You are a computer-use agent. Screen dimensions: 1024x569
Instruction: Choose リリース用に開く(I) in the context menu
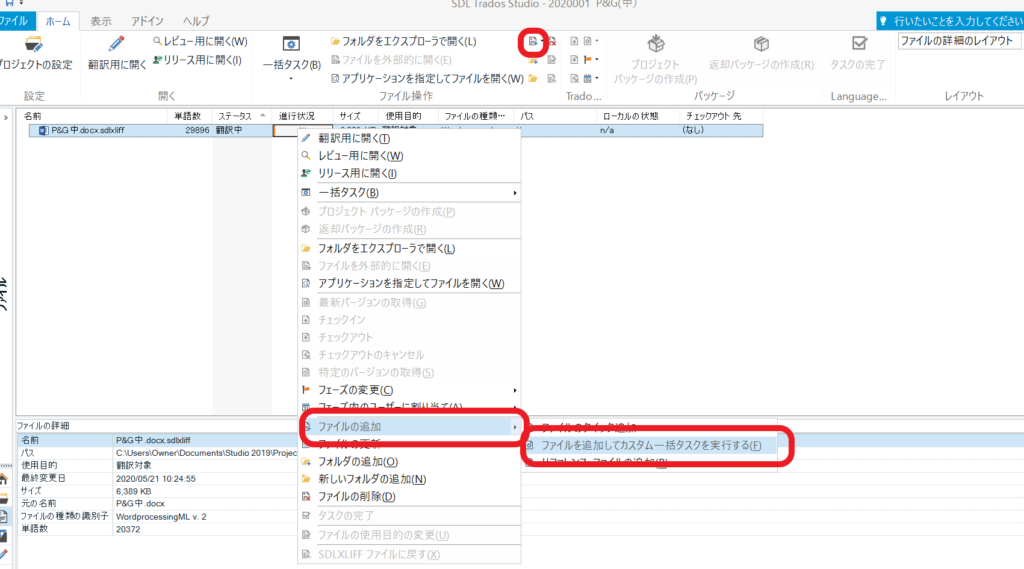[x=409, y=174]
